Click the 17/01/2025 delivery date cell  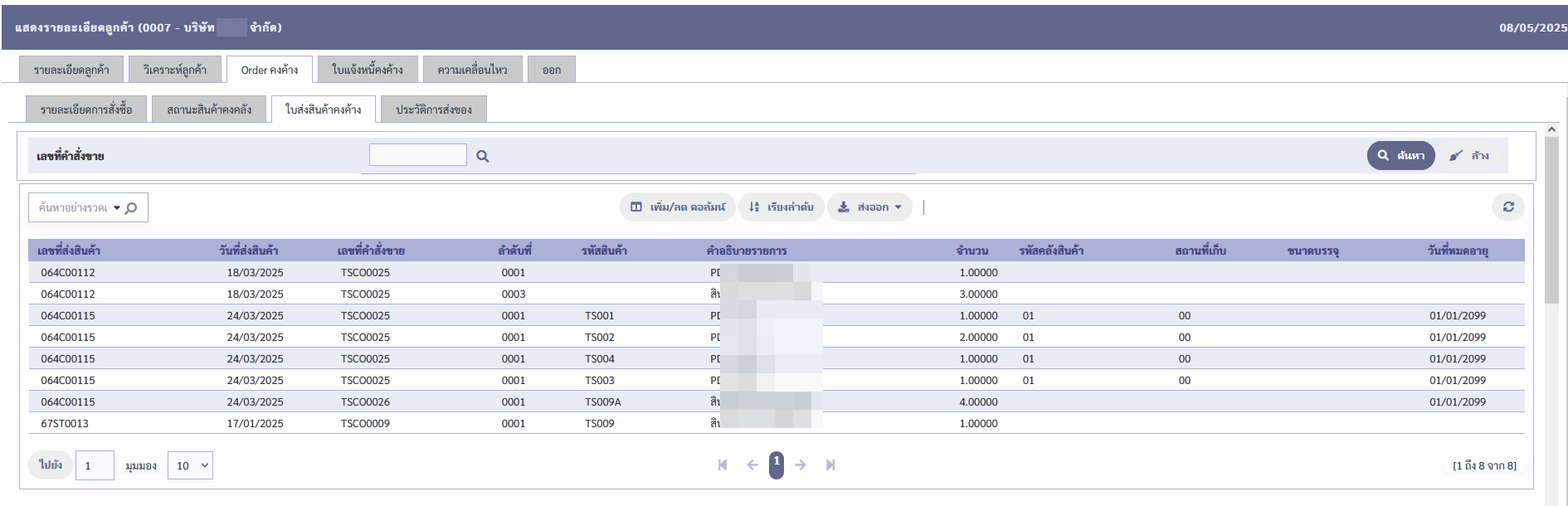(255, 423)
